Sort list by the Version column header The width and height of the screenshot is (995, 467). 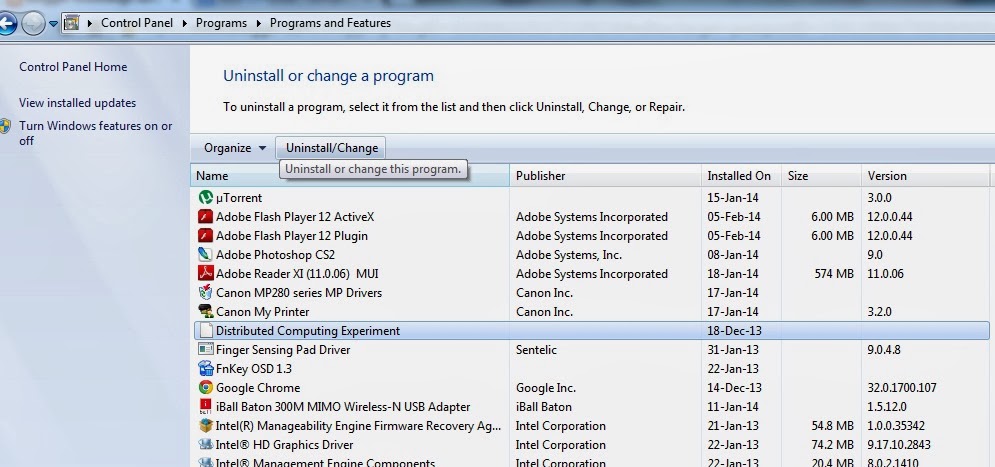[x=925, y=176]
